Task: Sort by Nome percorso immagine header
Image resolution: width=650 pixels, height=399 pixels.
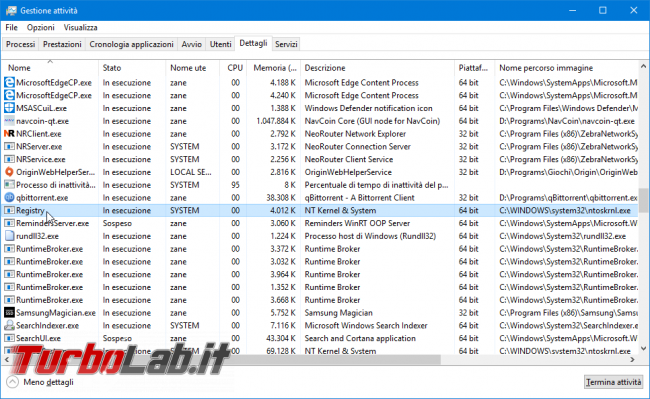Action: click(x=566, y=68)
